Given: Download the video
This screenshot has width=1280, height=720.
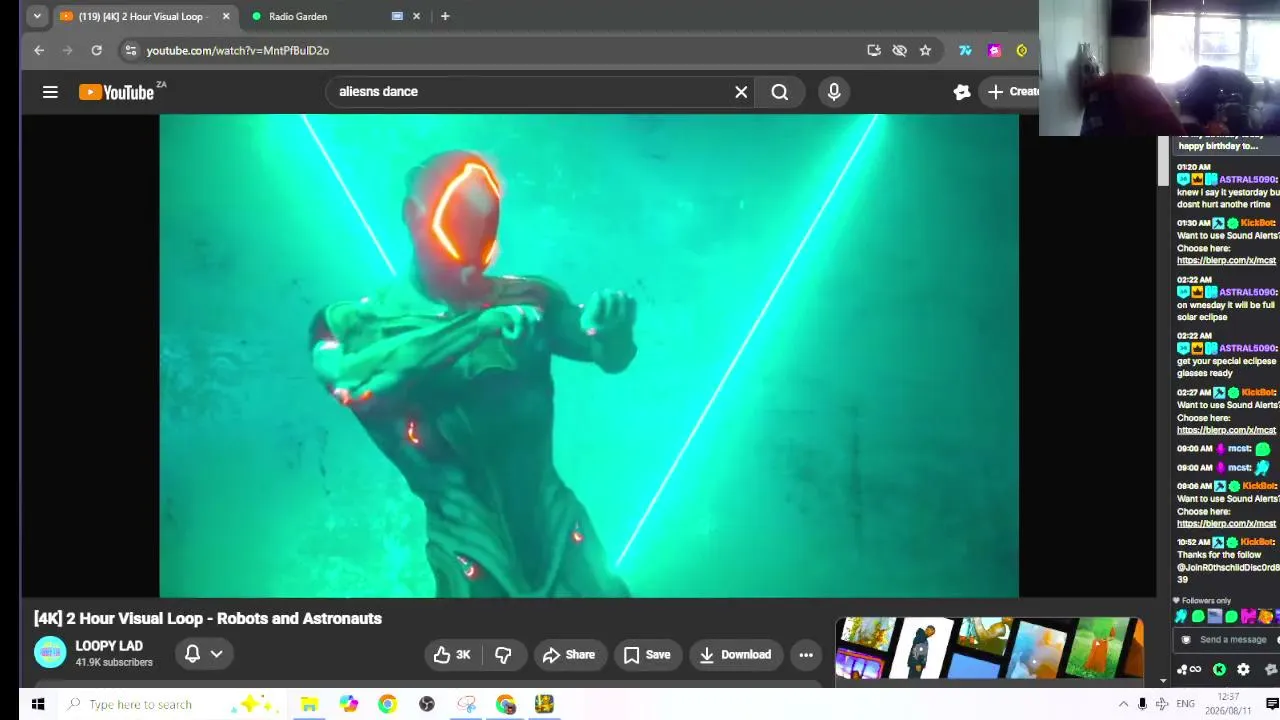Looking at the screenshot, I should 735,655.
